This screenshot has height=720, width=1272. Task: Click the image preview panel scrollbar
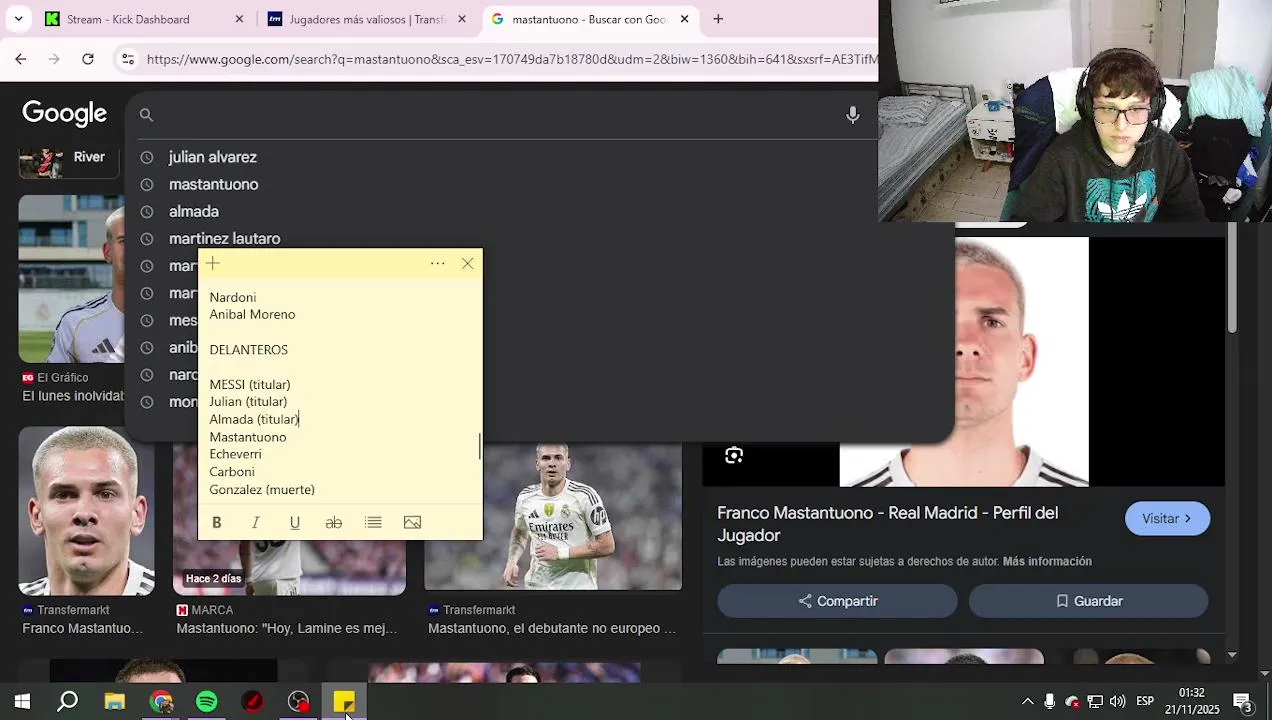pyautogui.click(x=1232, y=280)
